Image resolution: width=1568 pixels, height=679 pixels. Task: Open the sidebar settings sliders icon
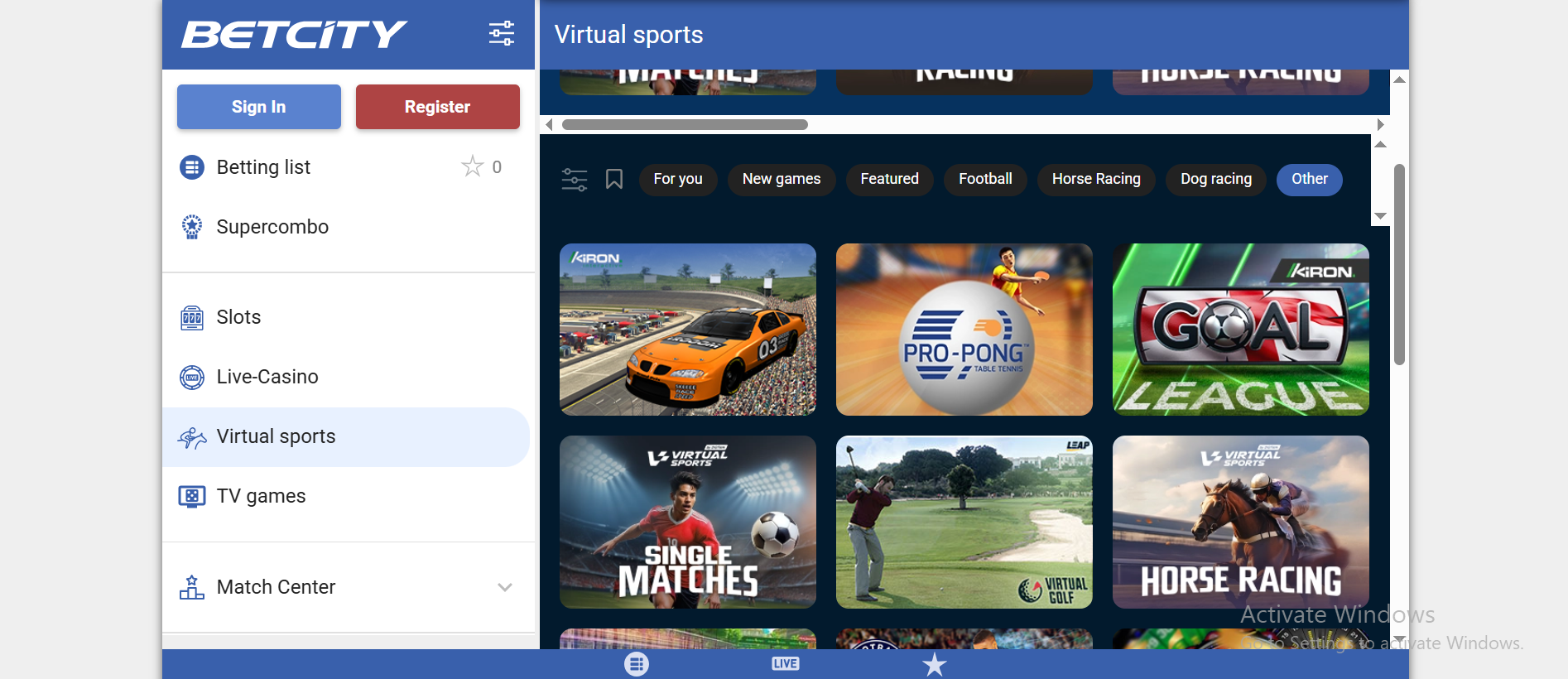(x=502, y=34)
